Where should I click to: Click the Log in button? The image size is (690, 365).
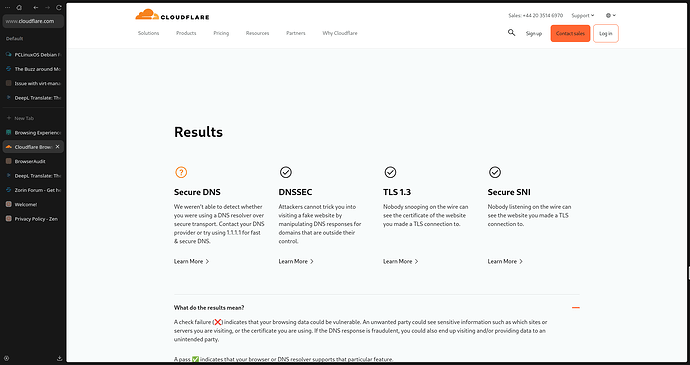click(606, 33)
